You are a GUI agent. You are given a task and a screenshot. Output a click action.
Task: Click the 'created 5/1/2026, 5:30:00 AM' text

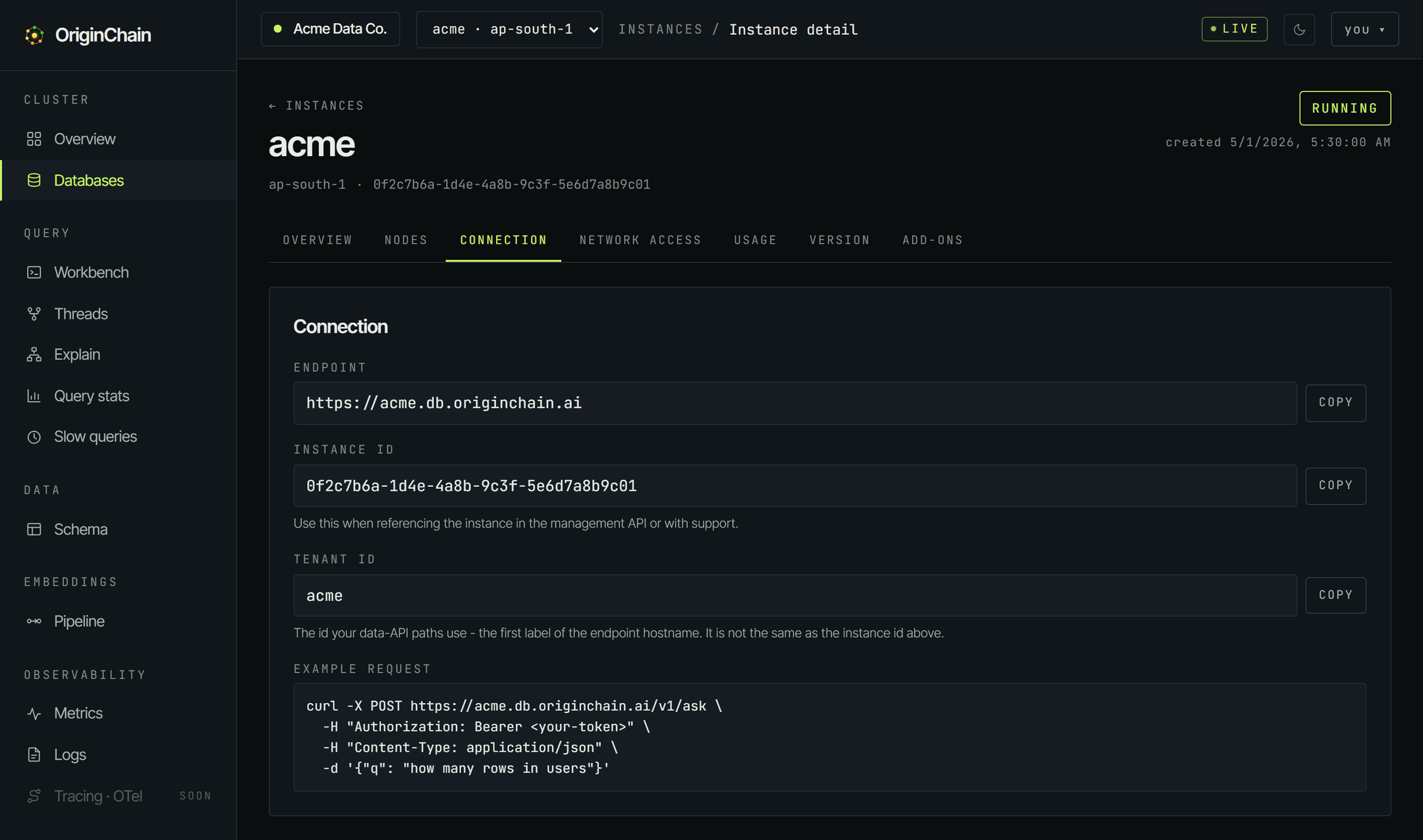pos(1278,142)
